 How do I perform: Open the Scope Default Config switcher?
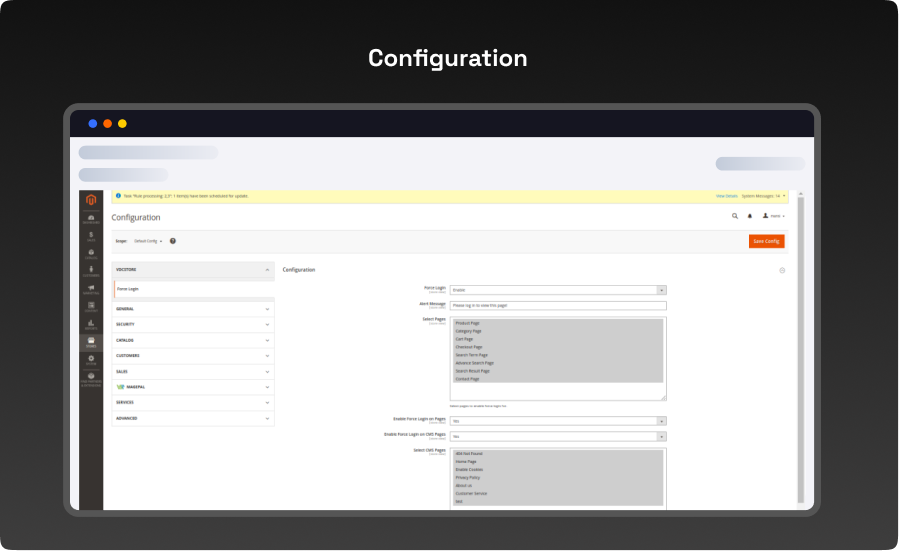(x=148, y=241)
